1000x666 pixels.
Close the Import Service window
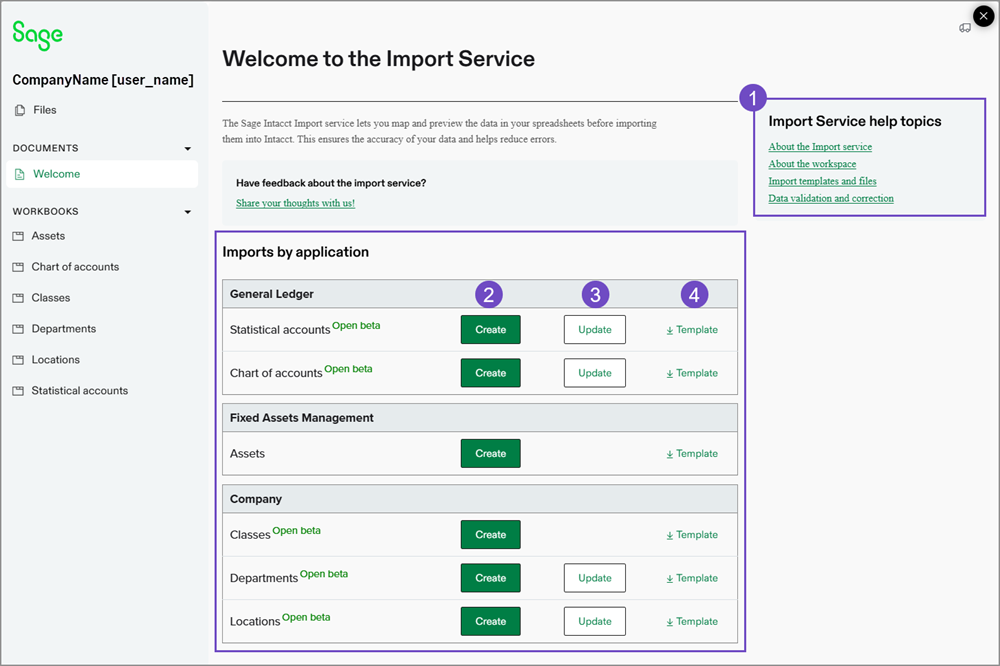coord(983,16)
